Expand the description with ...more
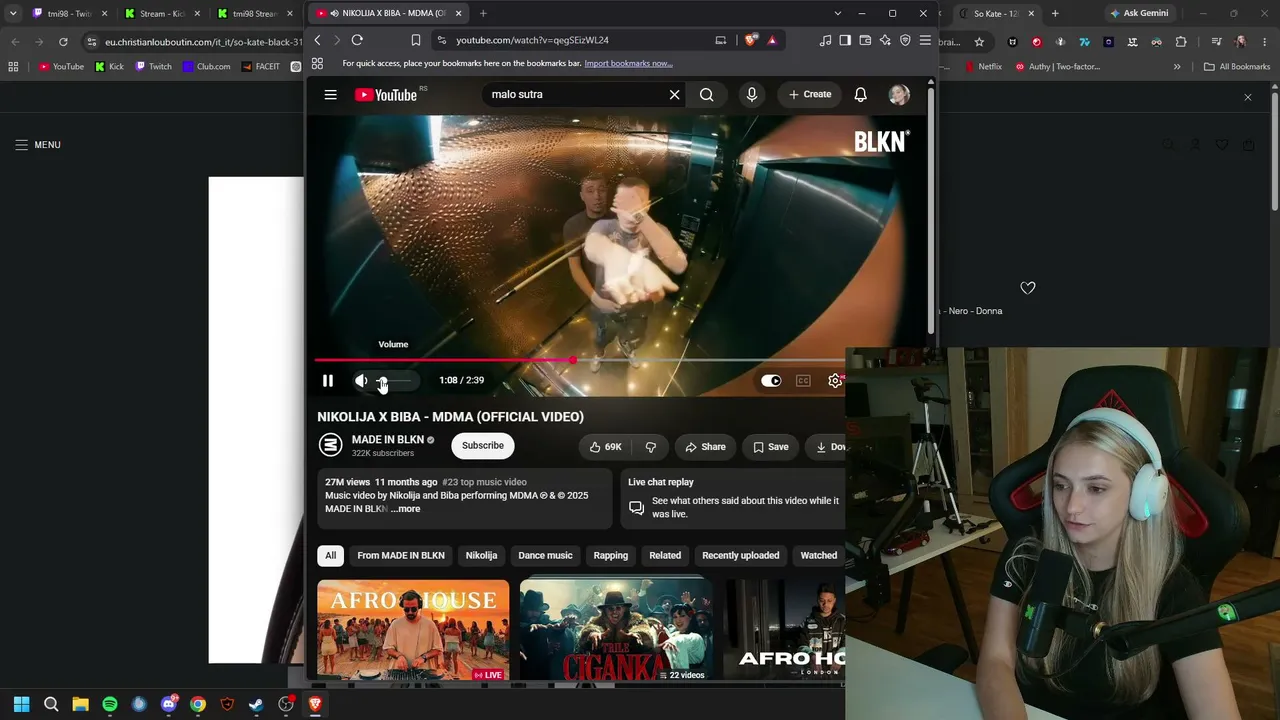The width and height of the screenshot is (1280, 720). [x=405, y=509]
